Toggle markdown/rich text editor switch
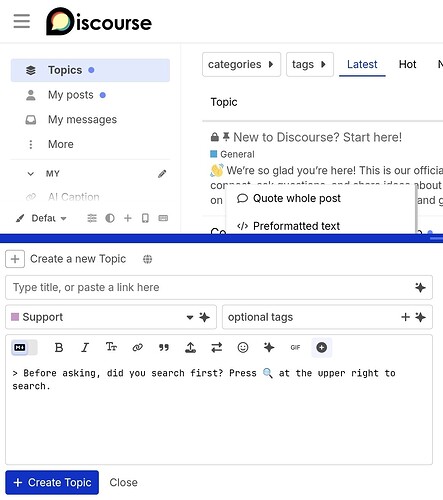 24,348
